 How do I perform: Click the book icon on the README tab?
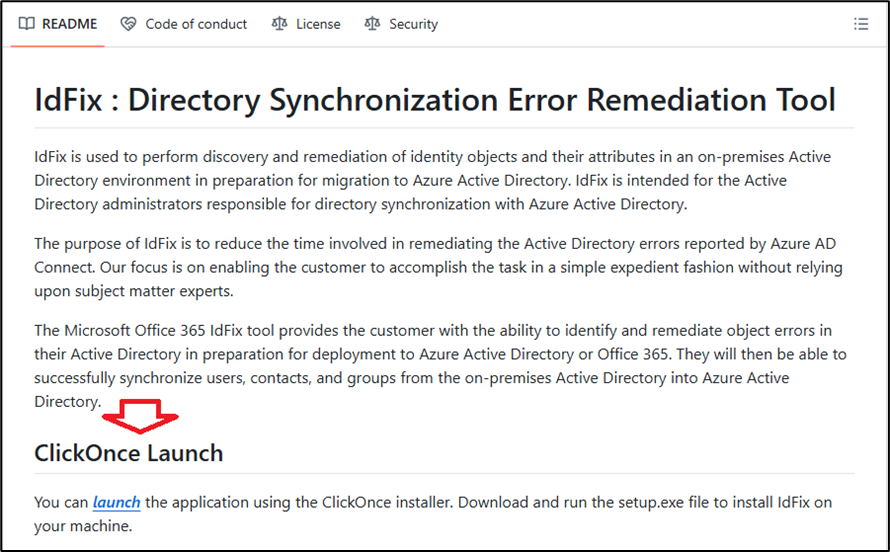point(27,24)
